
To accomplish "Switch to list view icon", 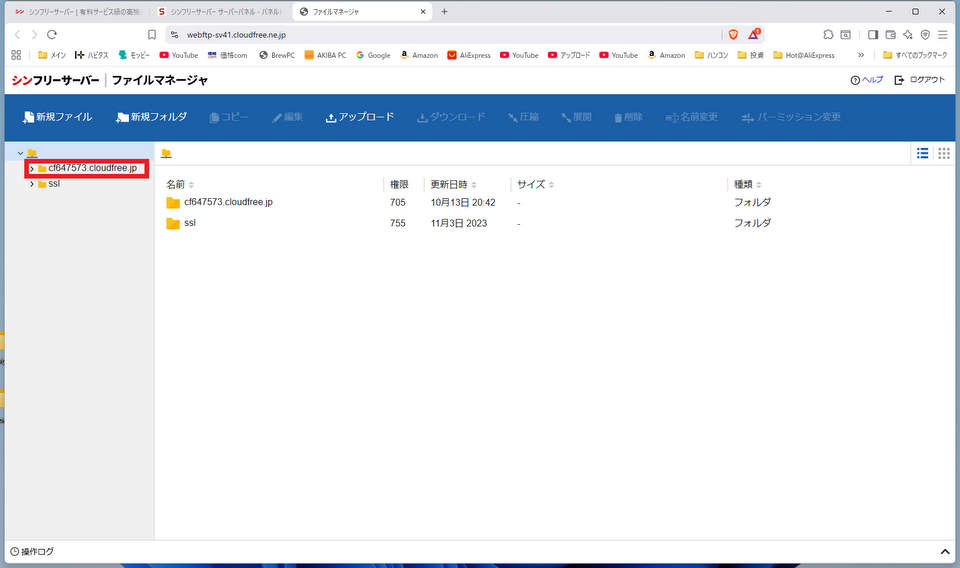I will click(922, 153).
